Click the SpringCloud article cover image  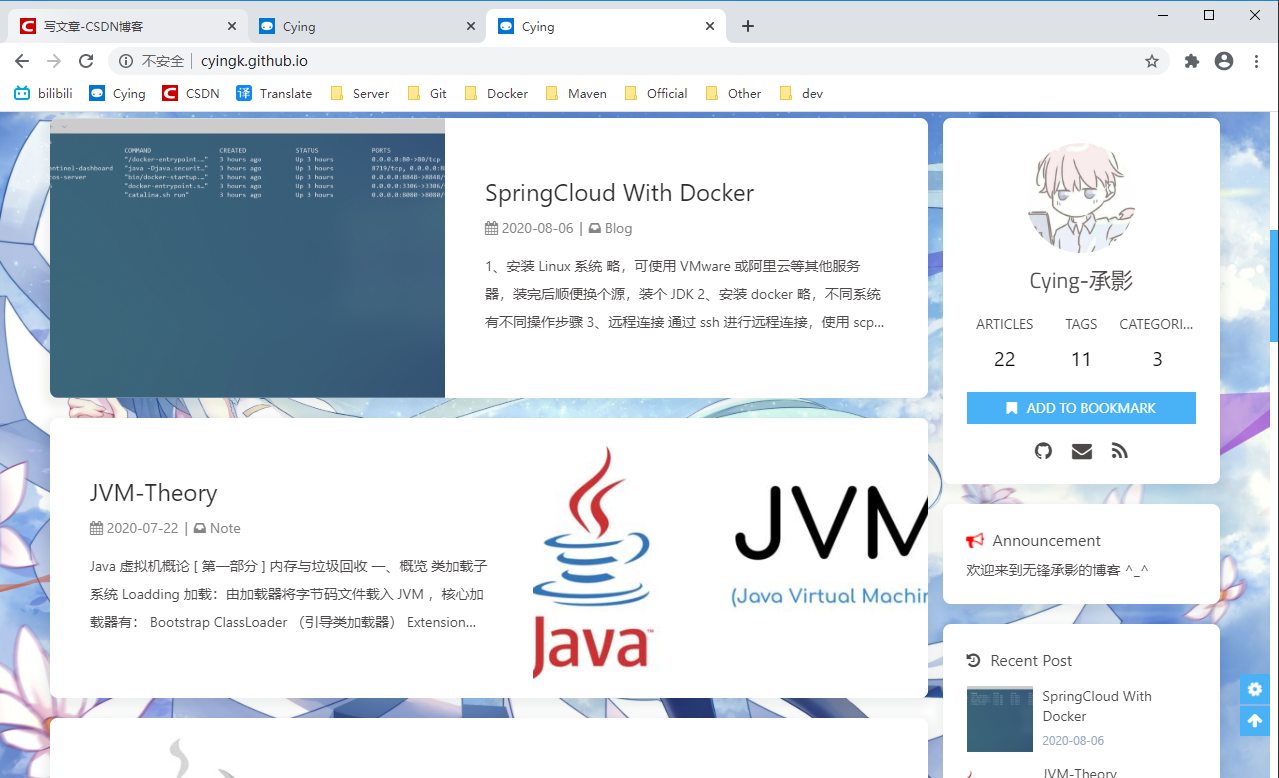pos(247,258)
